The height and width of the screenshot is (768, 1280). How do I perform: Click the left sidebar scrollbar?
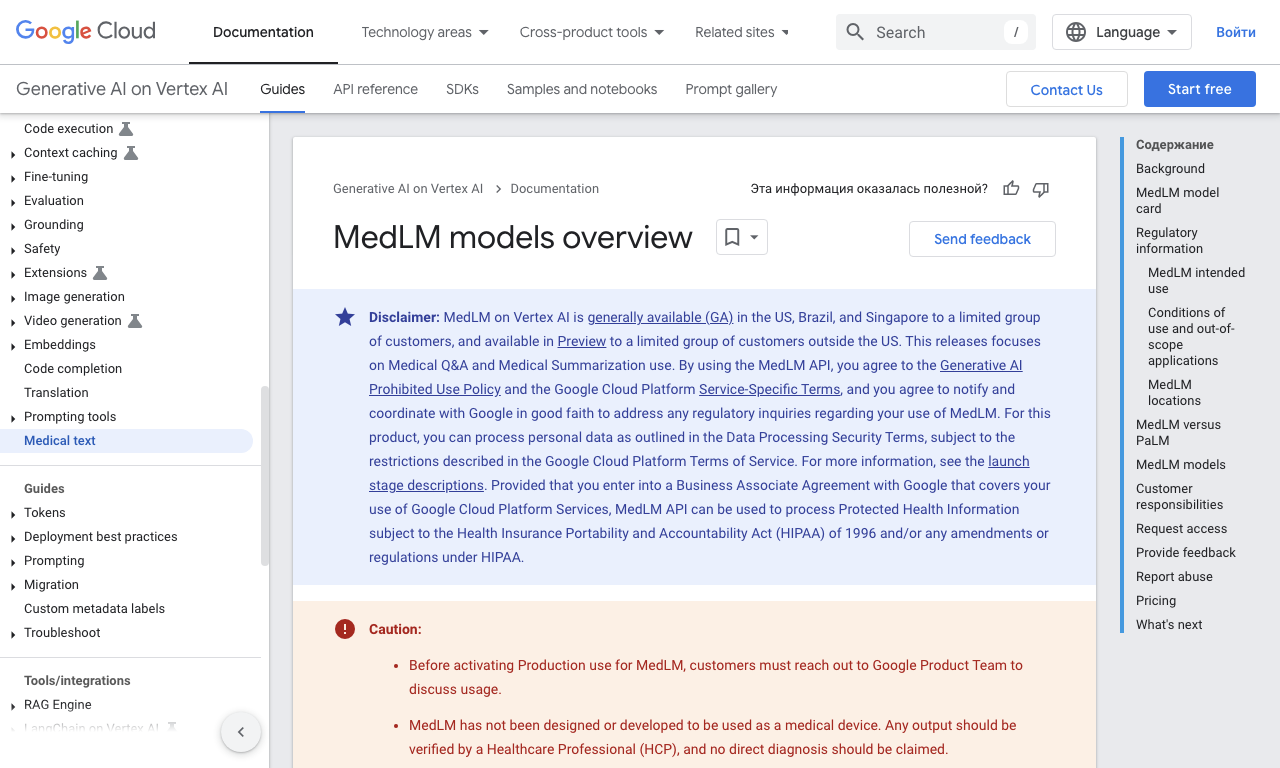pyautogui.click(x=265, y=476)
